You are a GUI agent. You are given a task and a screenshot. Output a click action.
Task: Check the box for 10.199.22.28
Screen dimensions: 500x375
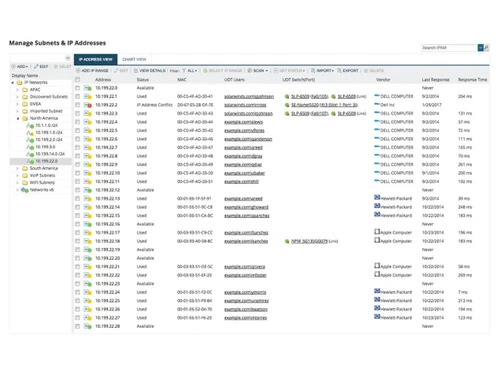coord(78,326)
